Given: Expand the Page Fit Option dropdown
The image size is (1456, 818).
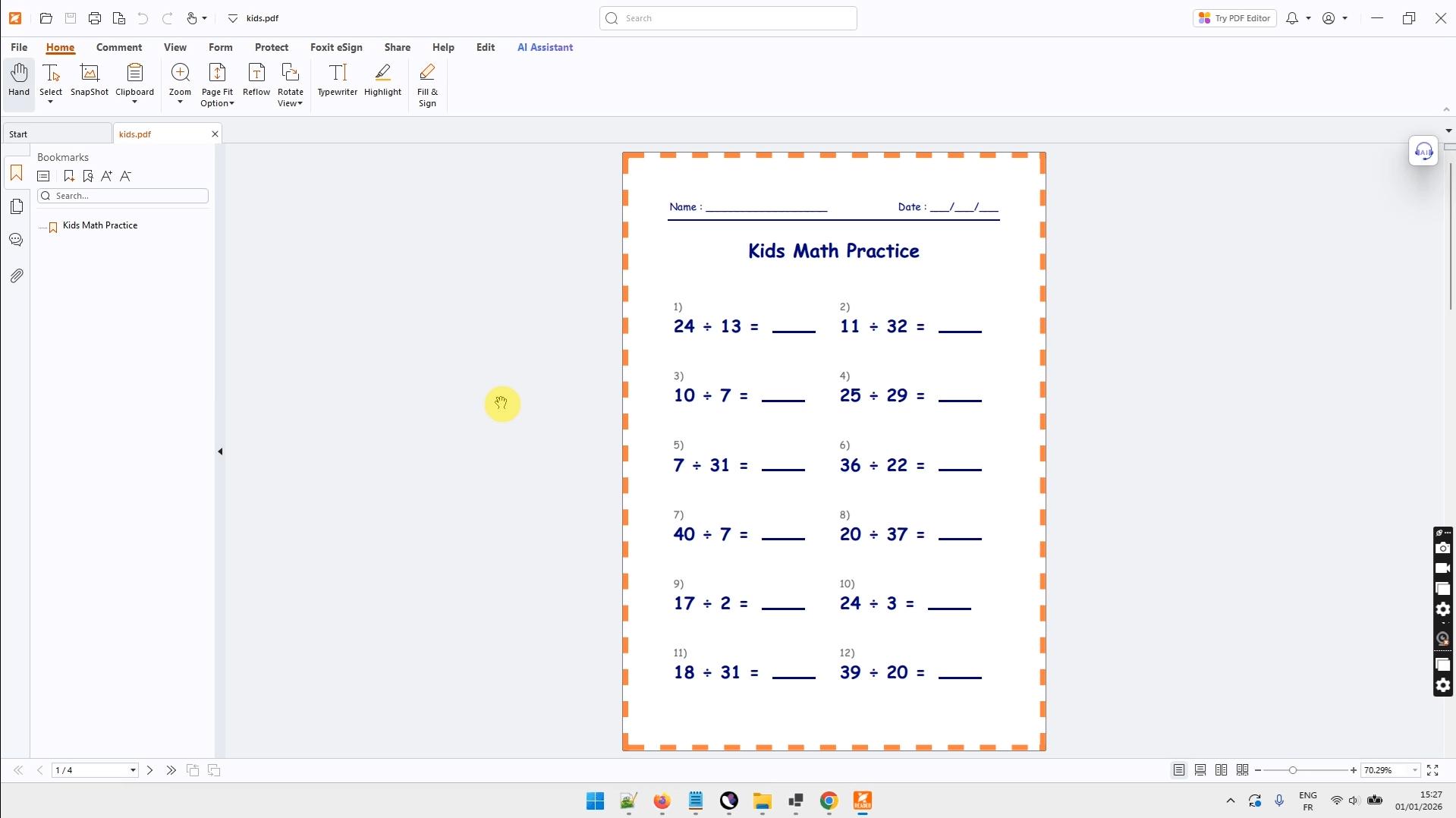Looking at the screenshot, I should click(217, 98).
